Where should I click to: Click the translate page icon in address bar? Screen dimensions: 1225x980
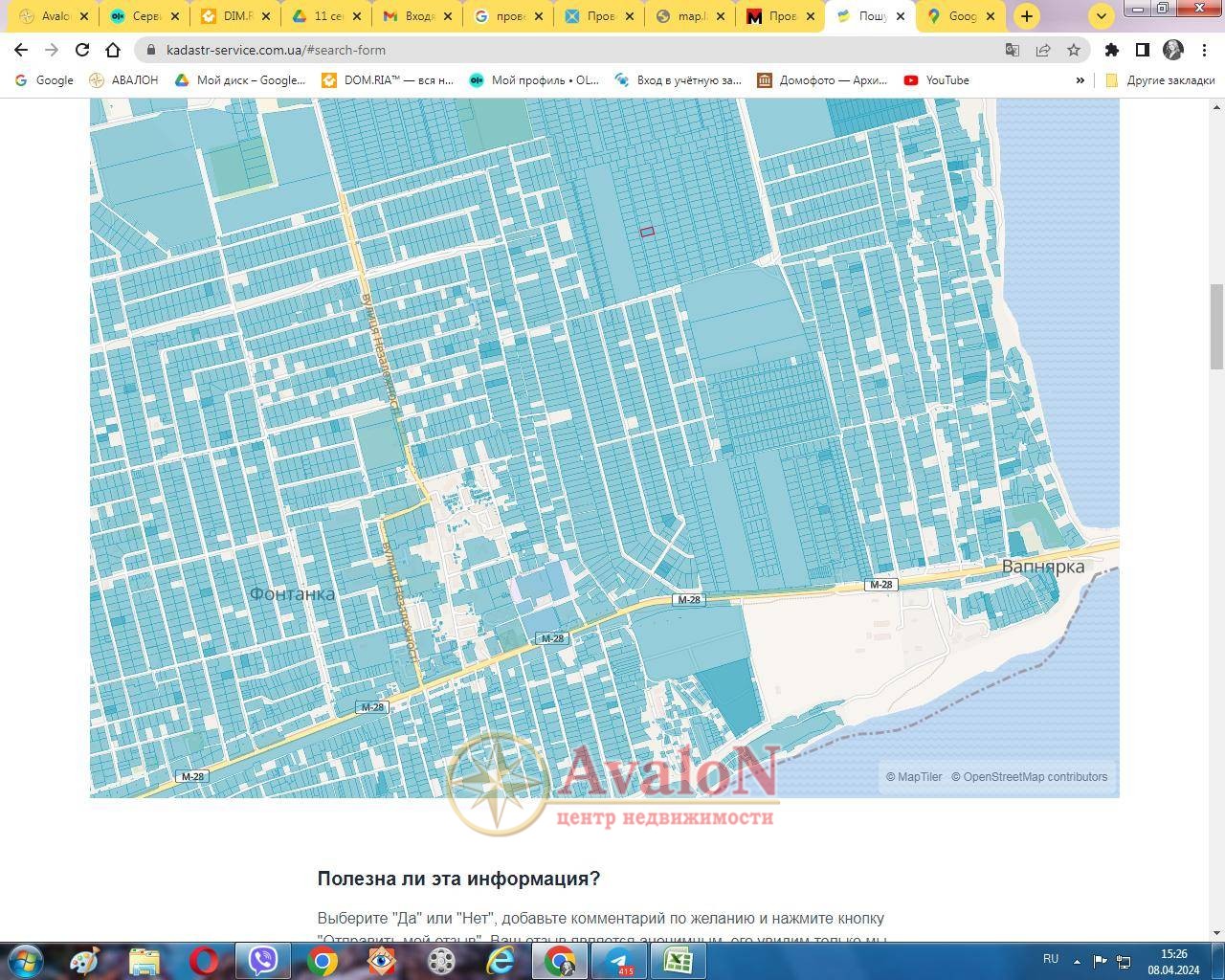tap(1012, 50)
